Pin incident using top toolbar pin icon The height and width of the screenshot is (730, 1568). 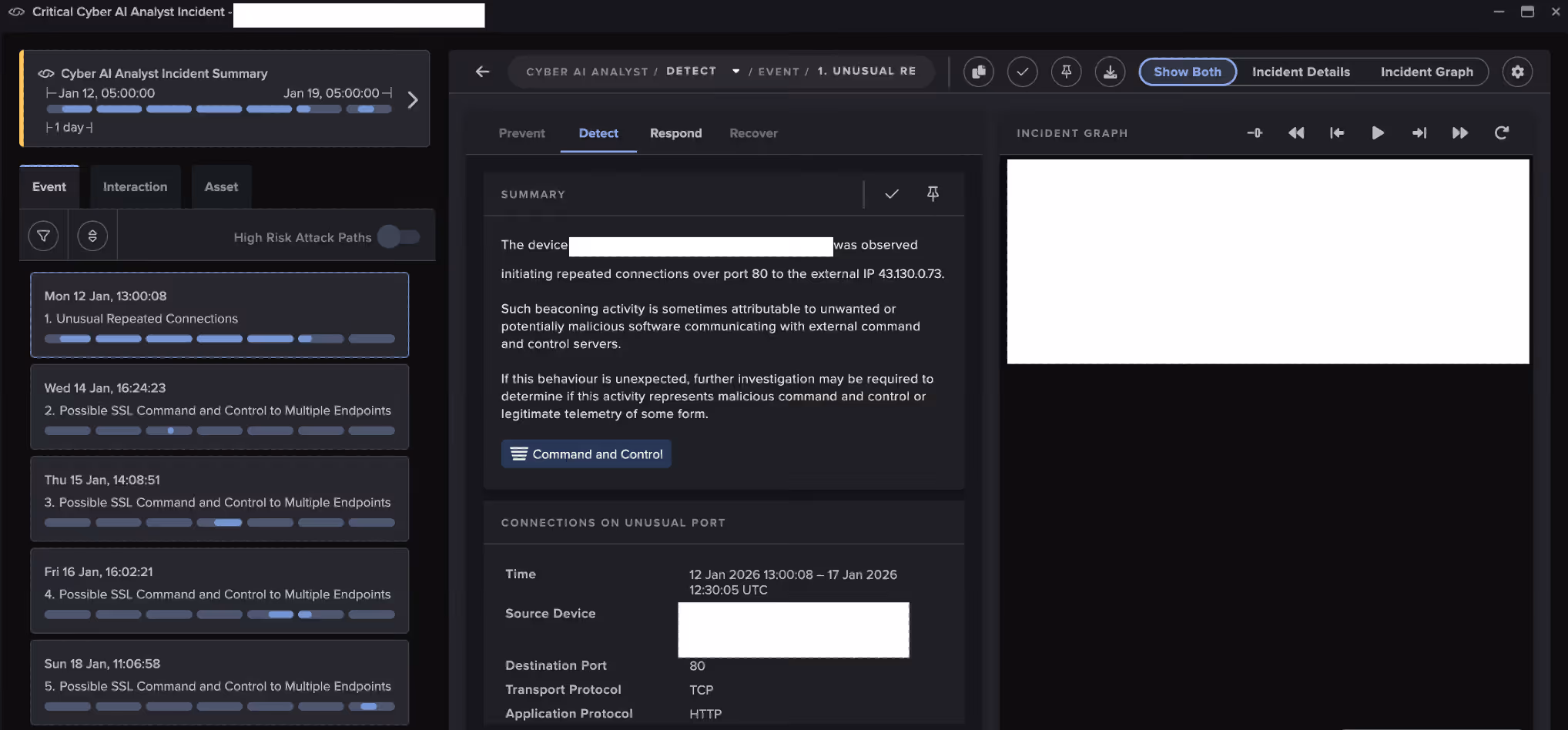[1066, 72]
